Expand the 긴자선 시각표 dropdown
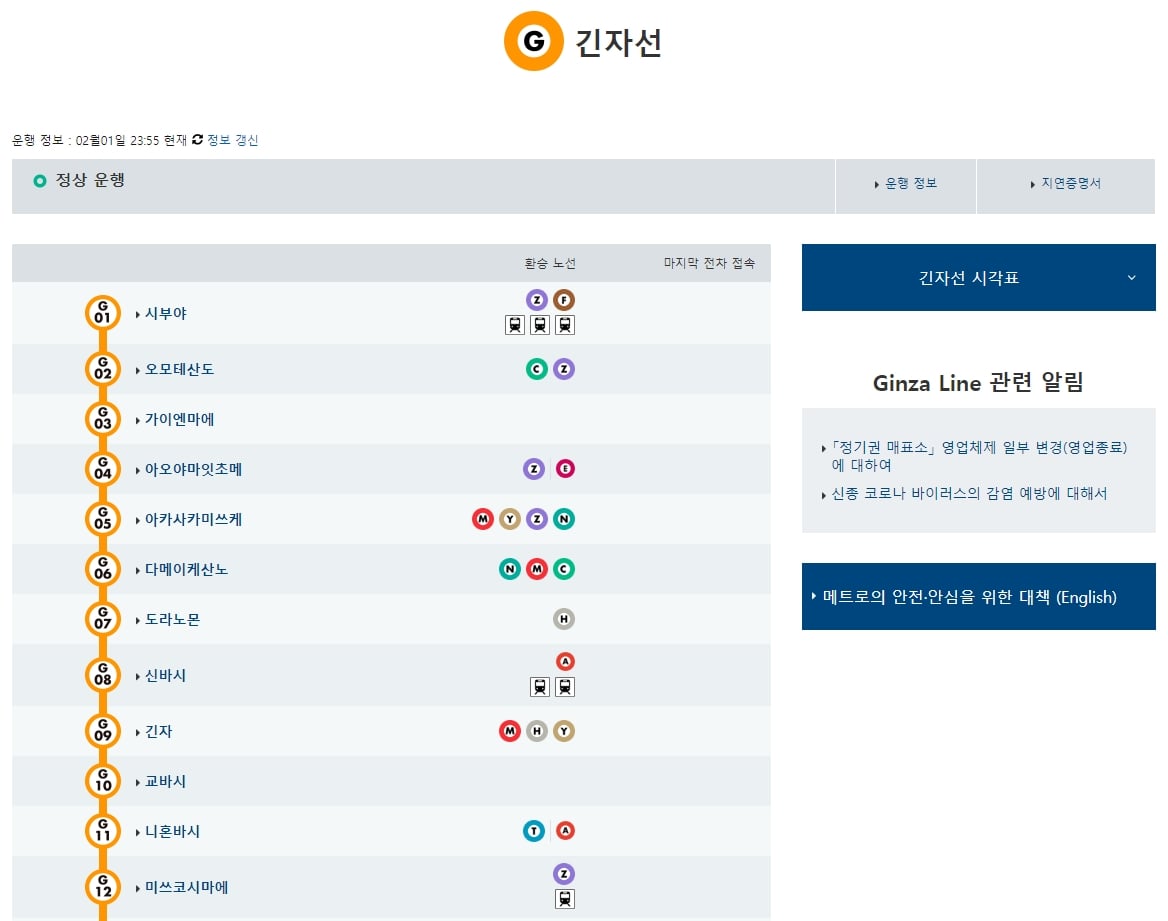1168x921 pixels. pos(978,277)
